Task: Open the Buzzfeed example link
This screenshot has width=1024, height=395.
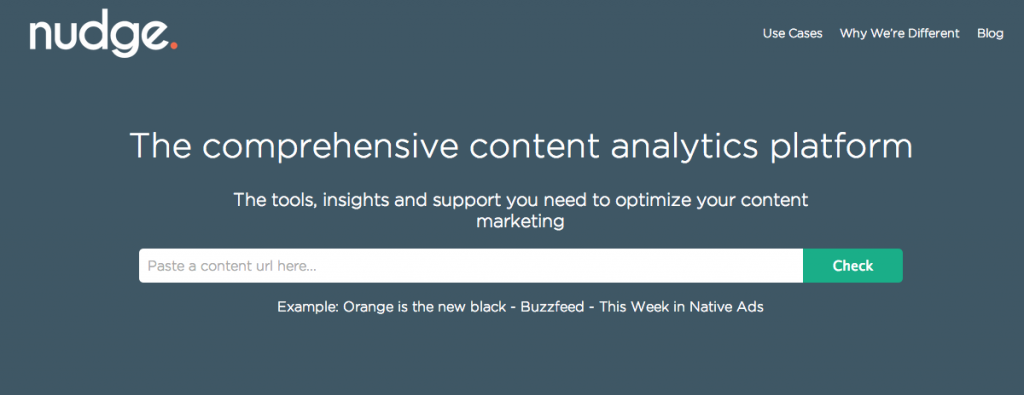Action: [x=552, y=307]
